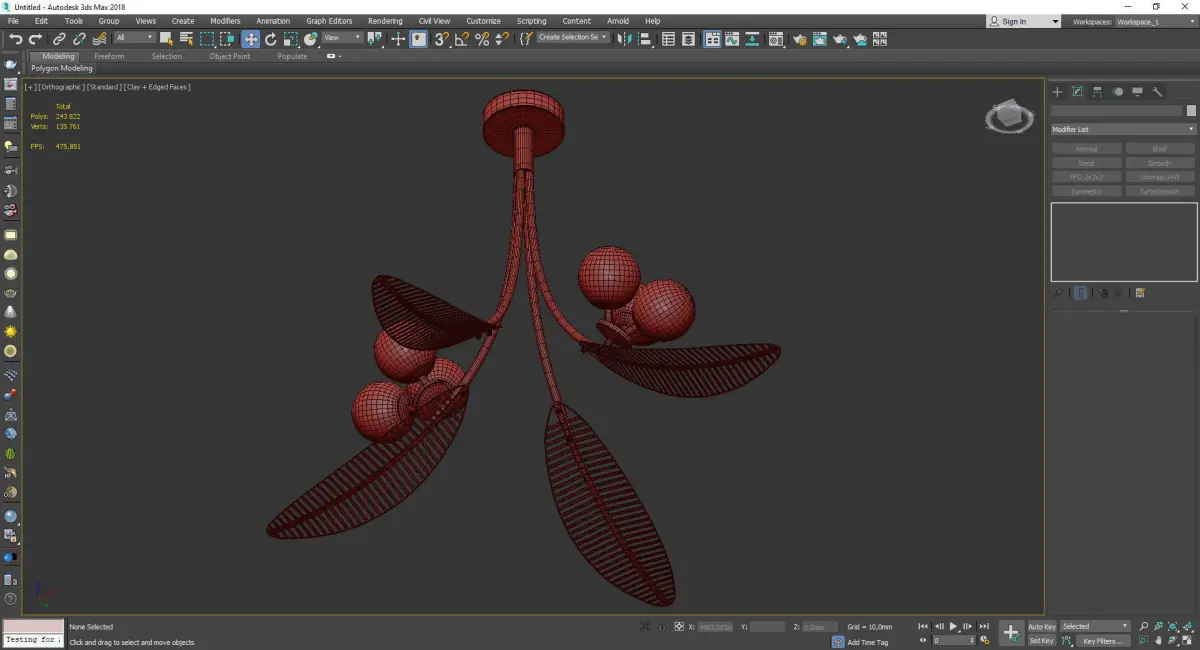Toggle the Ribbon display icon

click(712, 39)
